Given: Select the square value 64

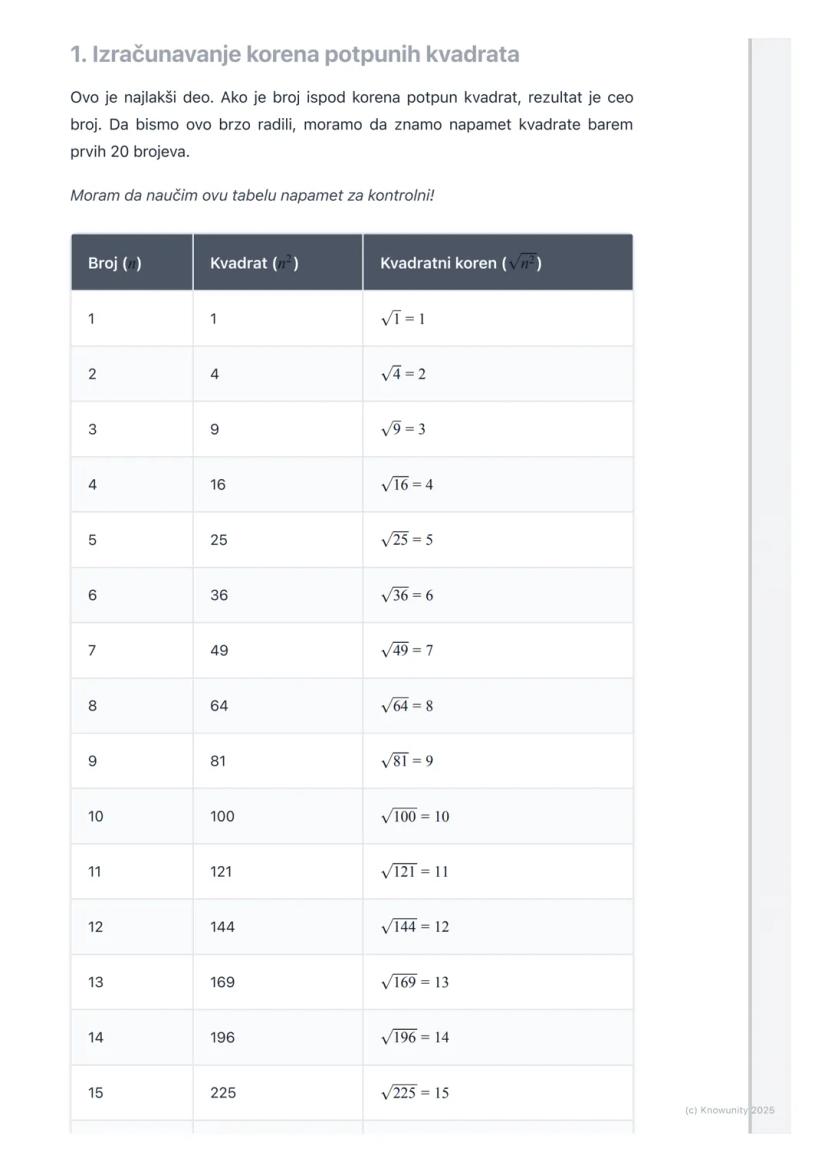Looking at the screenshot, I should (x=219, y=706).
